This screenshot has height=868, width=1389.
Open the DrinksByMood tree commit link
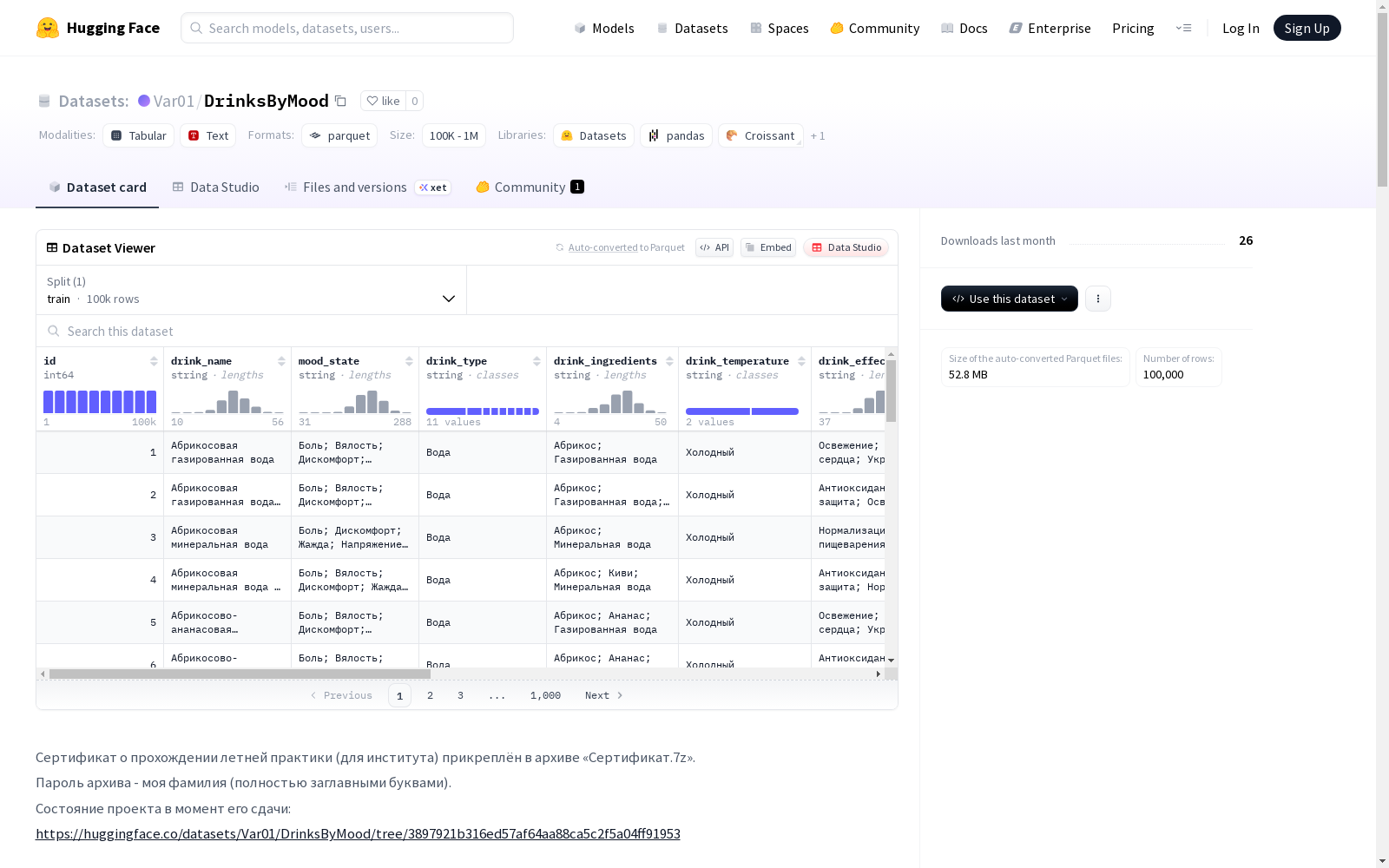click(358, 834)
